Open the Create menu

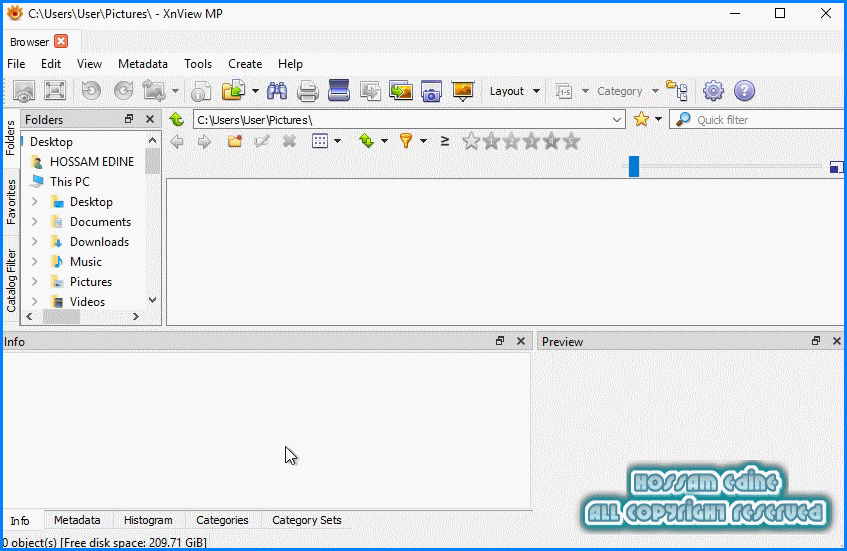click(245, 64)
